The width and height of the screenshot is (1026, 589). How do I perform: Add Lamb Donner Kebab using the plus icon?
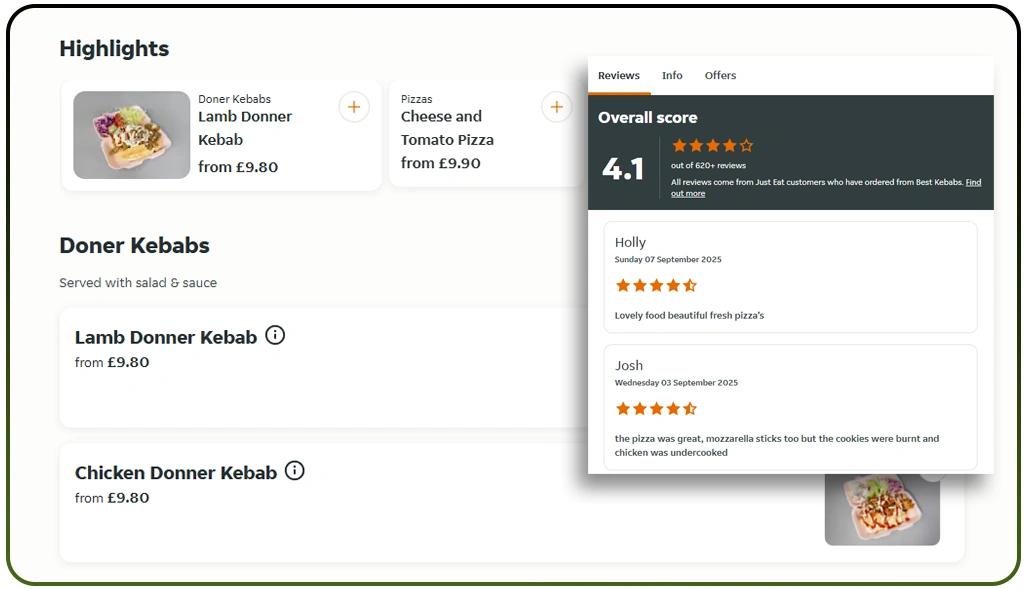click(x=354, y=106)
